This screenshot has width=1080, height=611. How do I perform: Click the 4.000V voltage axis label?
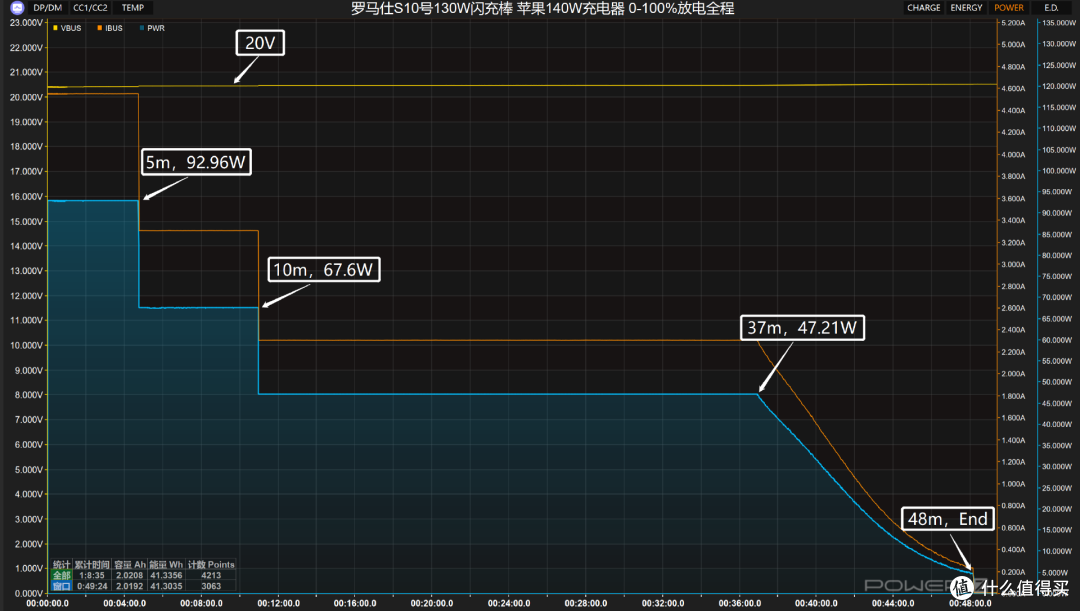click(x=28, y=494)
